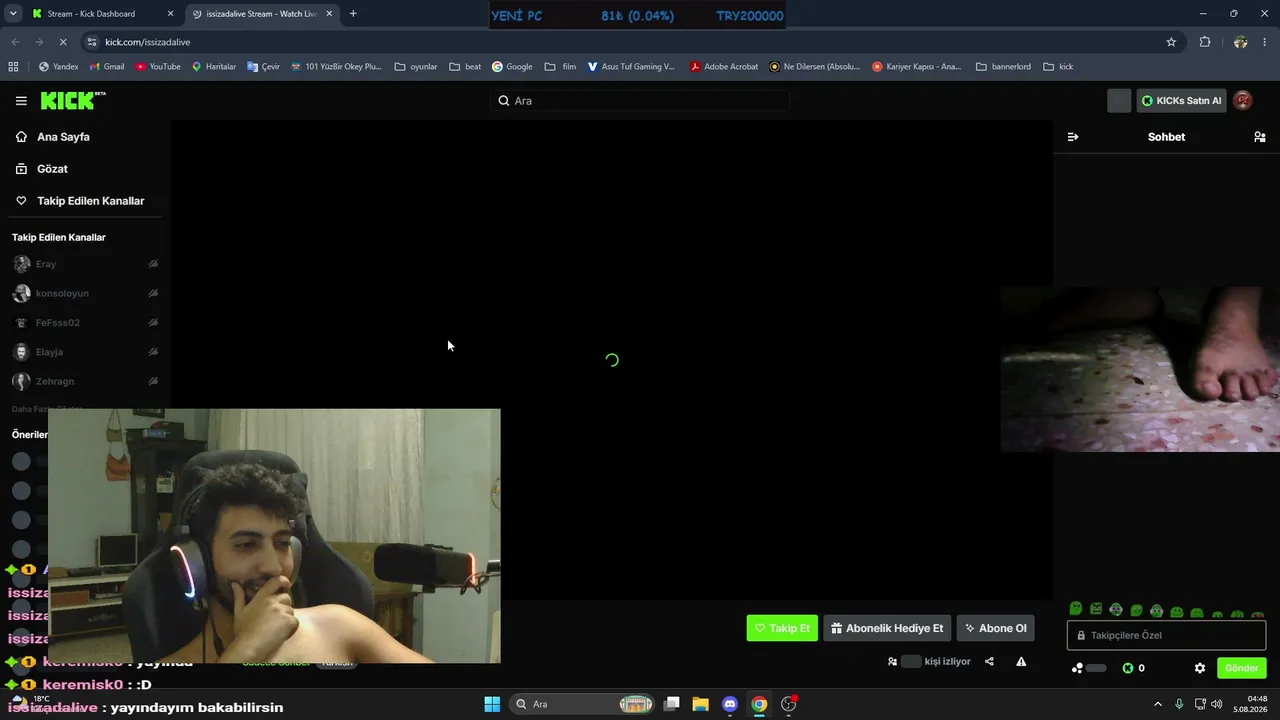Open the Chrome apps grid shortcut

(x=13, y=67)
